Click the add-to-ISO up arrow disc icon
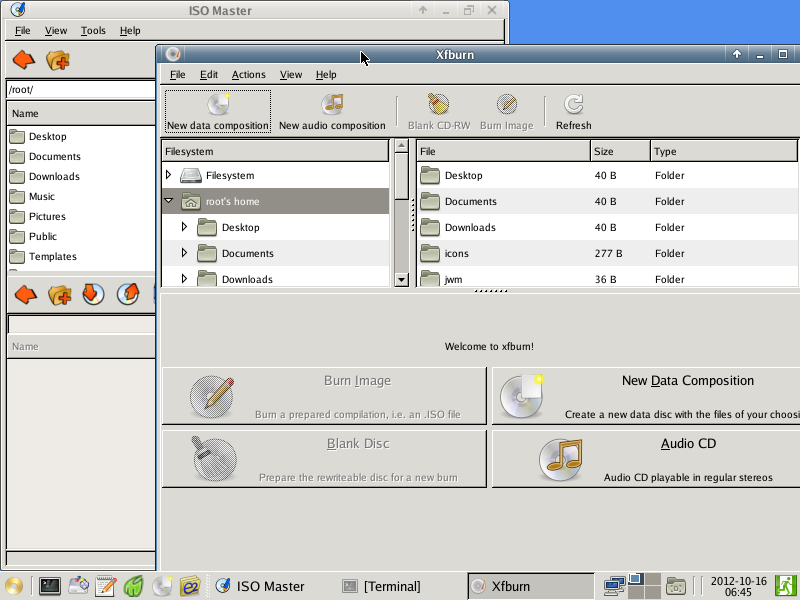 [x=128, y=294]
